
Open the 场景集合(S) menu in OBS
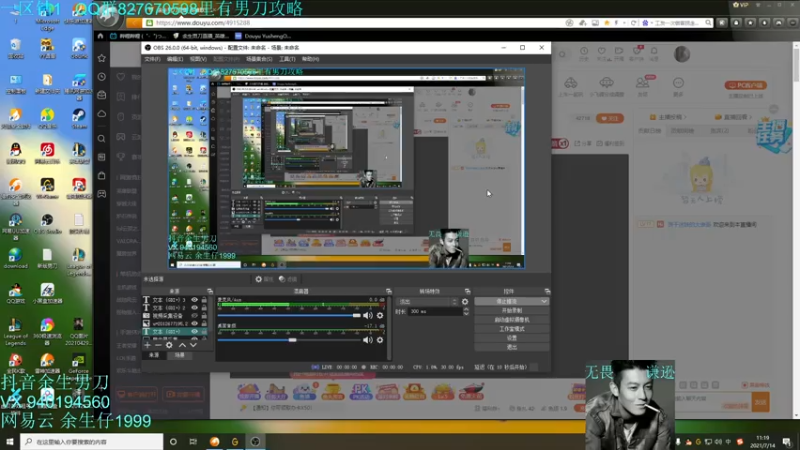[x=259, y=59]
